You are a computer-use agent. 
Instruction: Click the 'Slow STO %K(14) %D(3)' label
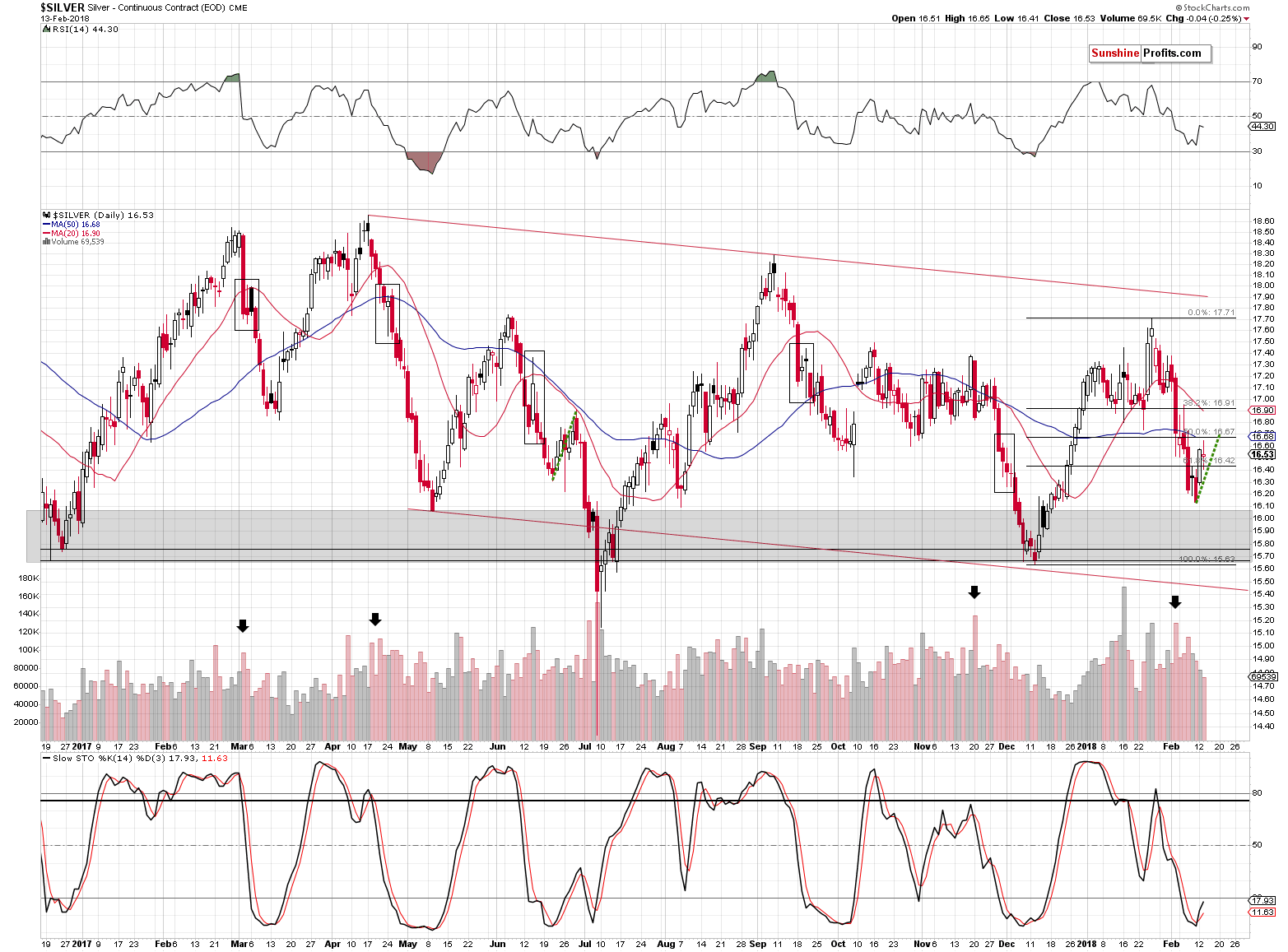point(109,759)
